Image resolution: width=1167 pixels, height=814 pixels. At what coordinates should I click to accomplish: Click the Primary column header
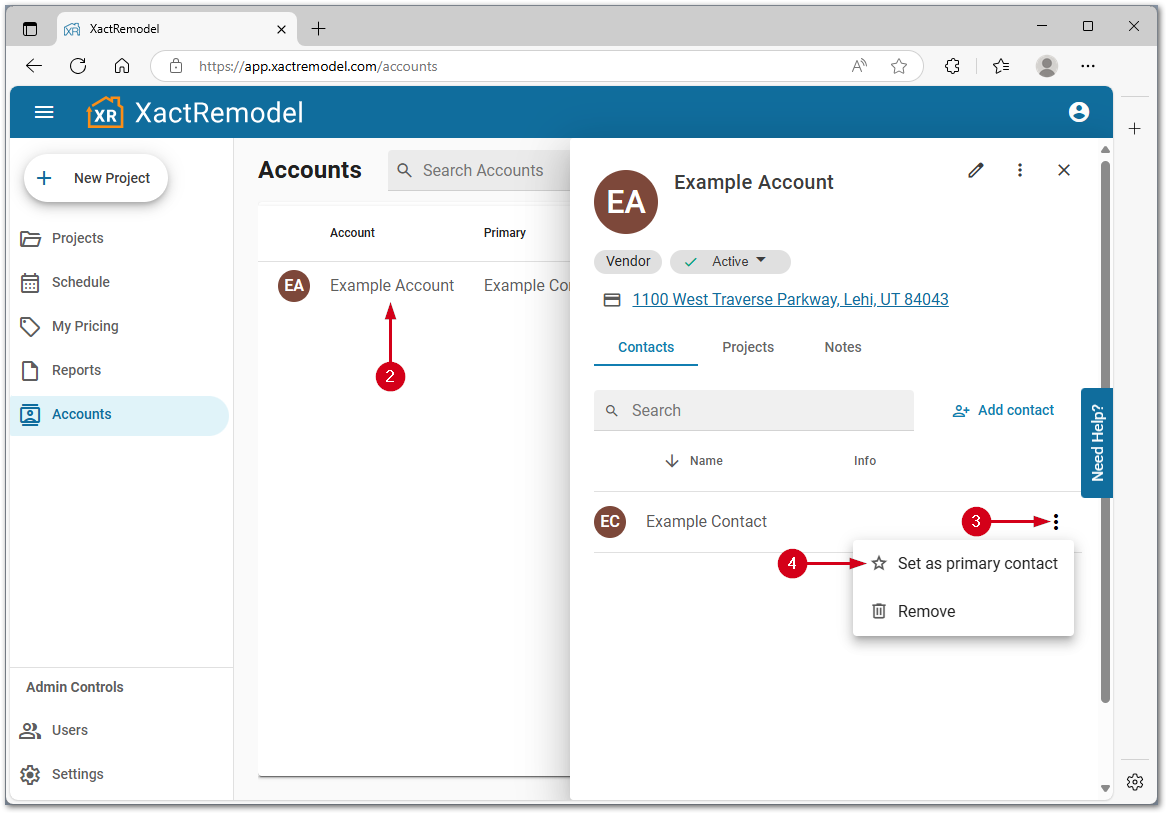coord(505,233)
